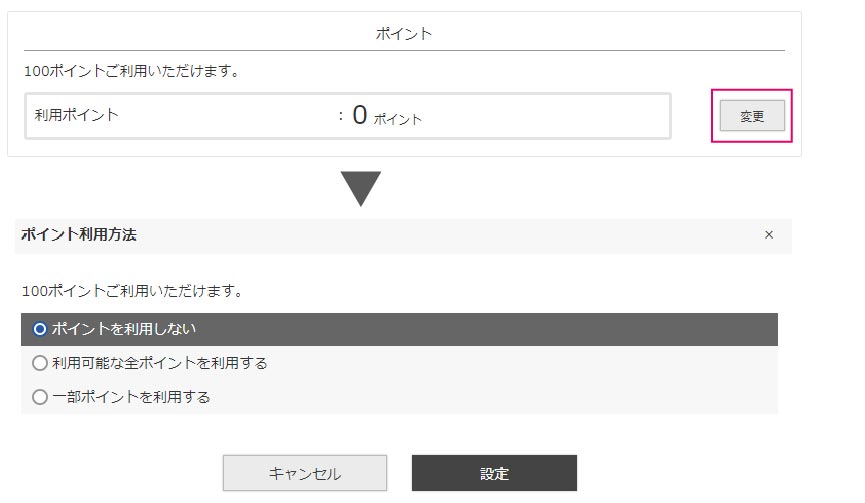Click the 利用ポイント label in the box
This screenshot has width=865, height=503.
[77, 115]
